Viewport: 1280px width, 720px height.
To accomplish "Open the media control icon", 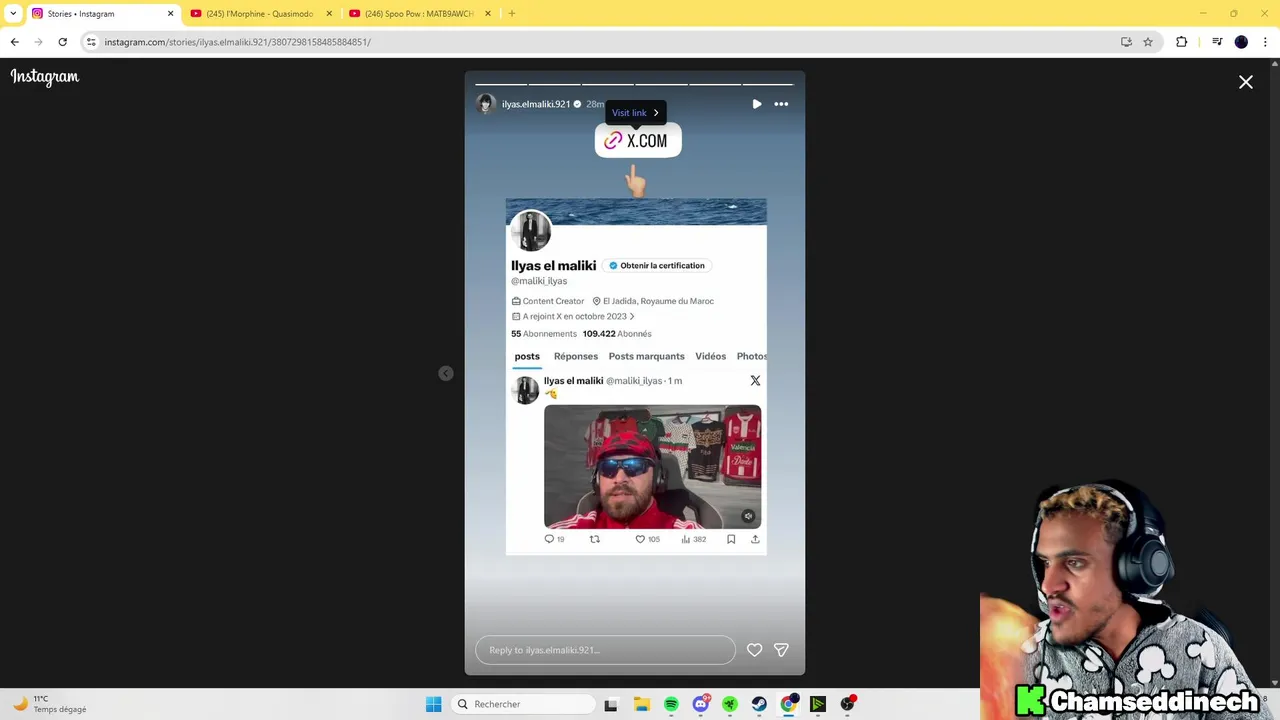I will coord(1217,42).
